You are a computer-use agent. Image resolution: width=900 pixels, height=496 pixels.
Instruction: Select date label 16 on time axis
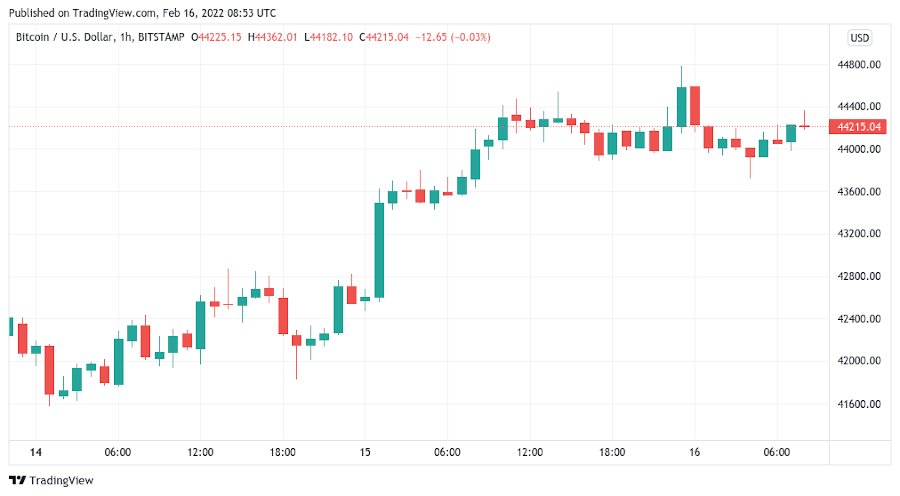(x=694, y=452)
